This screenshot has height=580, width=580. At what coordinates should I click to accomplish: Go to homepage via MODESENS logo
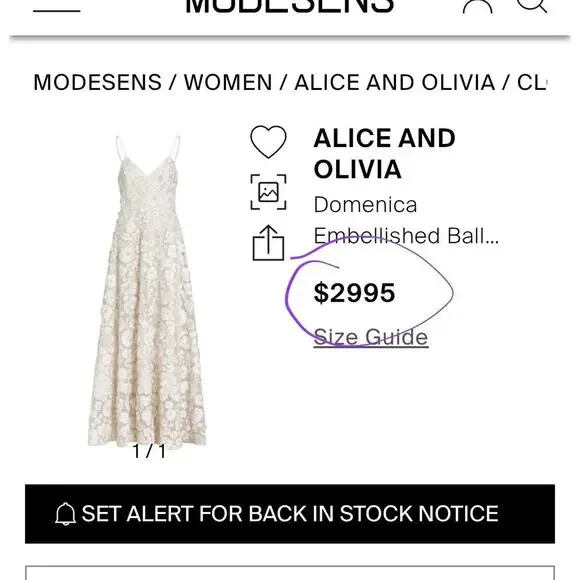coord(290,7)
